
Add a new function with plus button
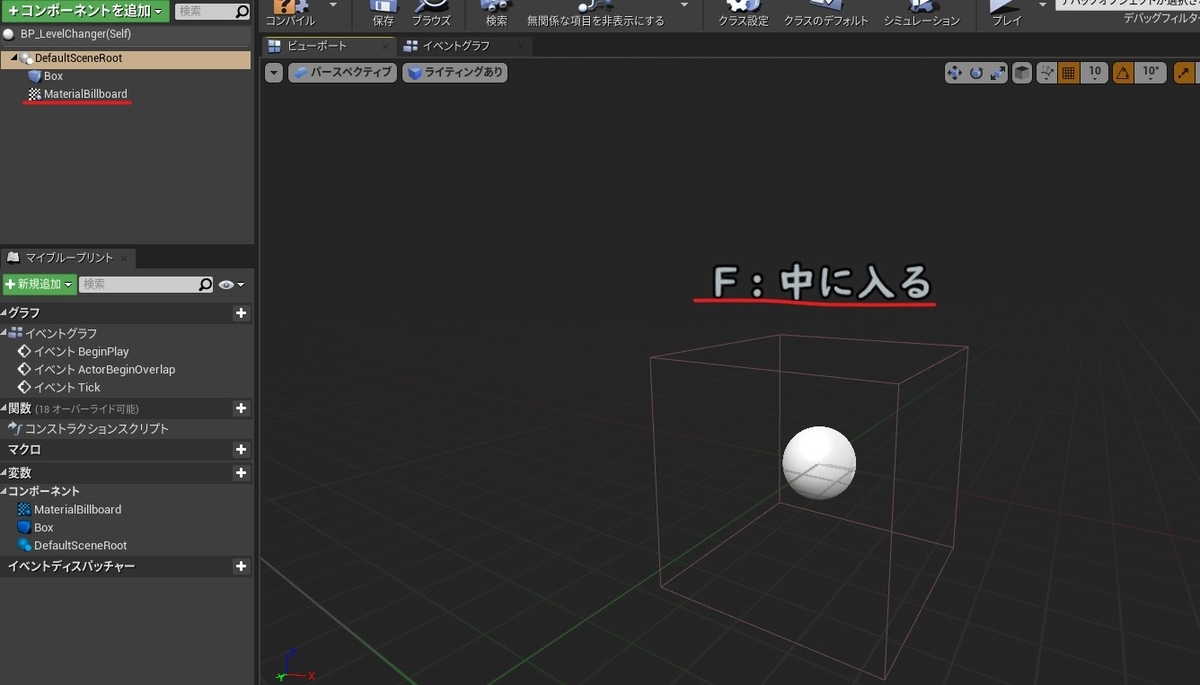pos(240,408)
